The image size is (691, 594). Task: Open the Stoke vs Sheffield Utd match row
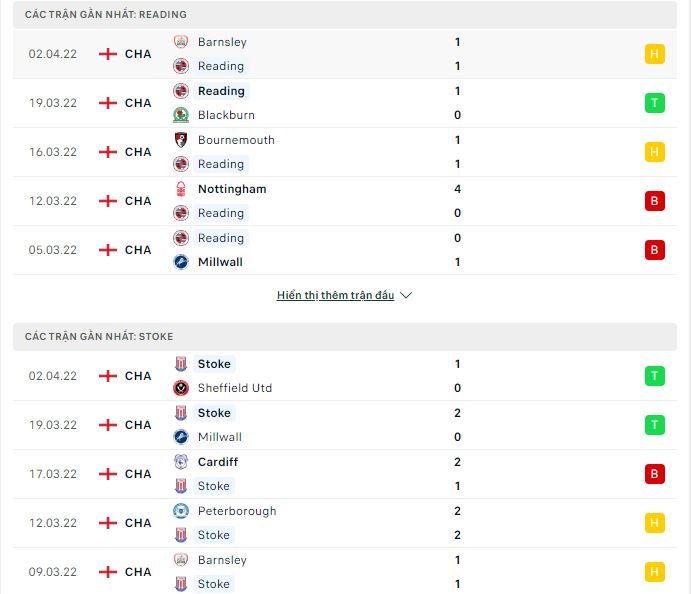[345, 376]
